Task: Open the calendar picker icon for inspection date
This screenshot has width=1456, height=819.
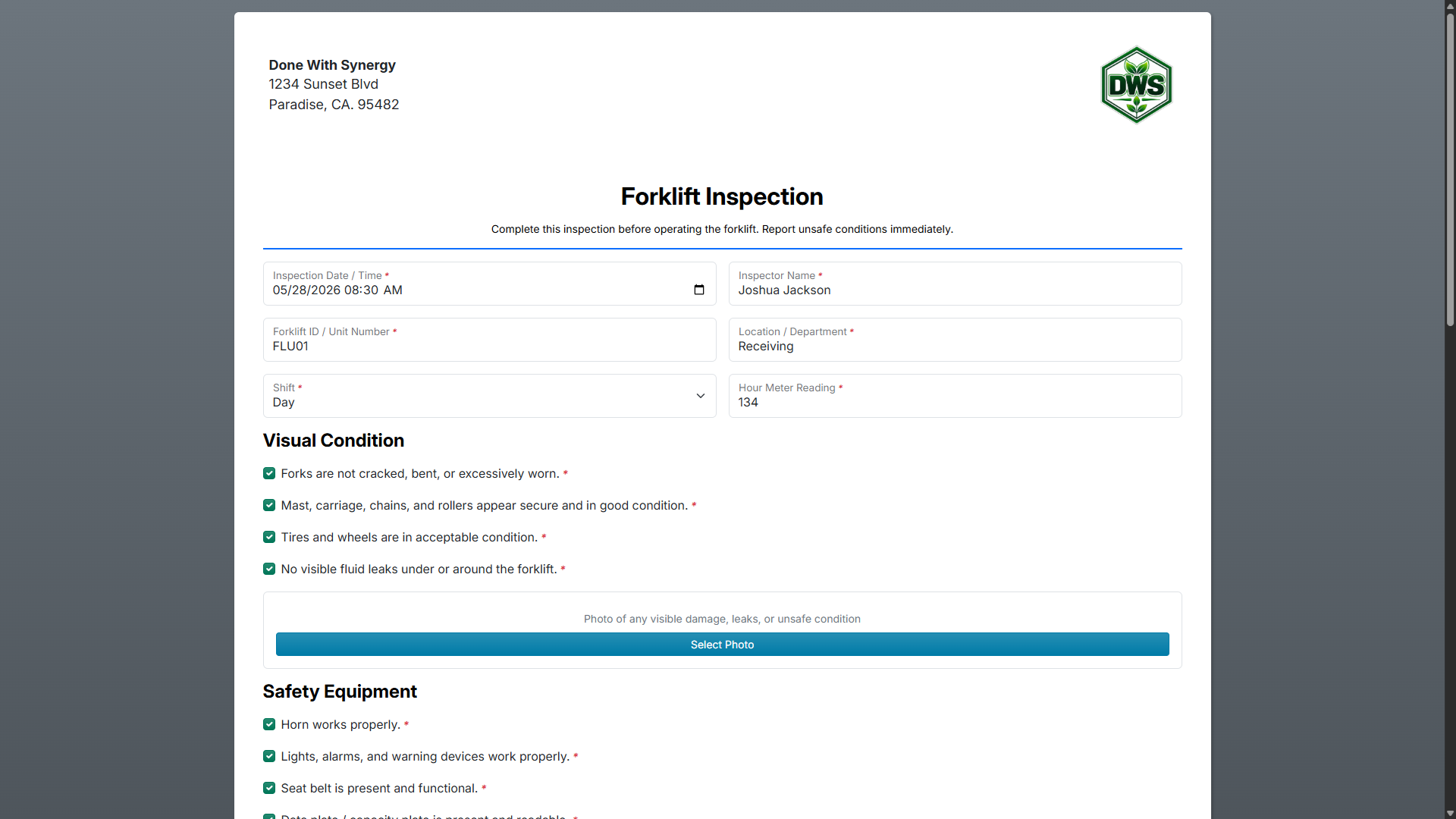Action: coord(699,290)
